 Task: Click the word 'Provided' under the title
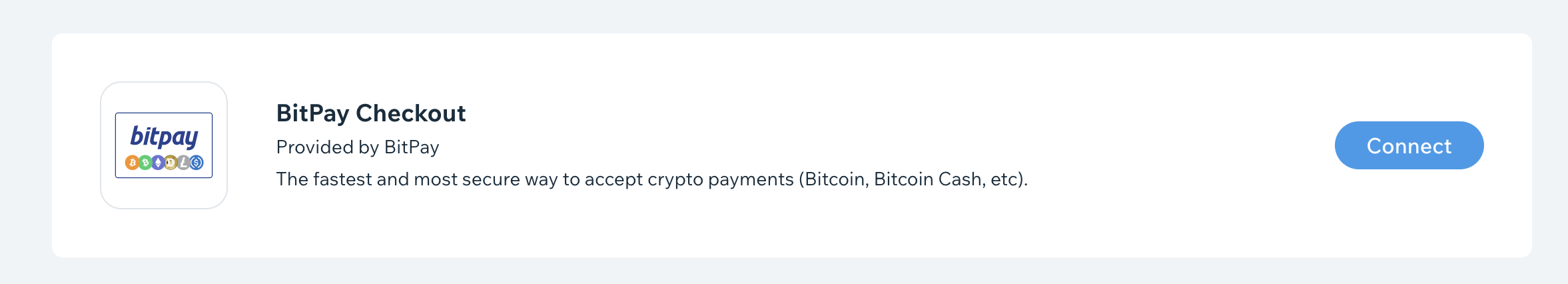point(316,147)
